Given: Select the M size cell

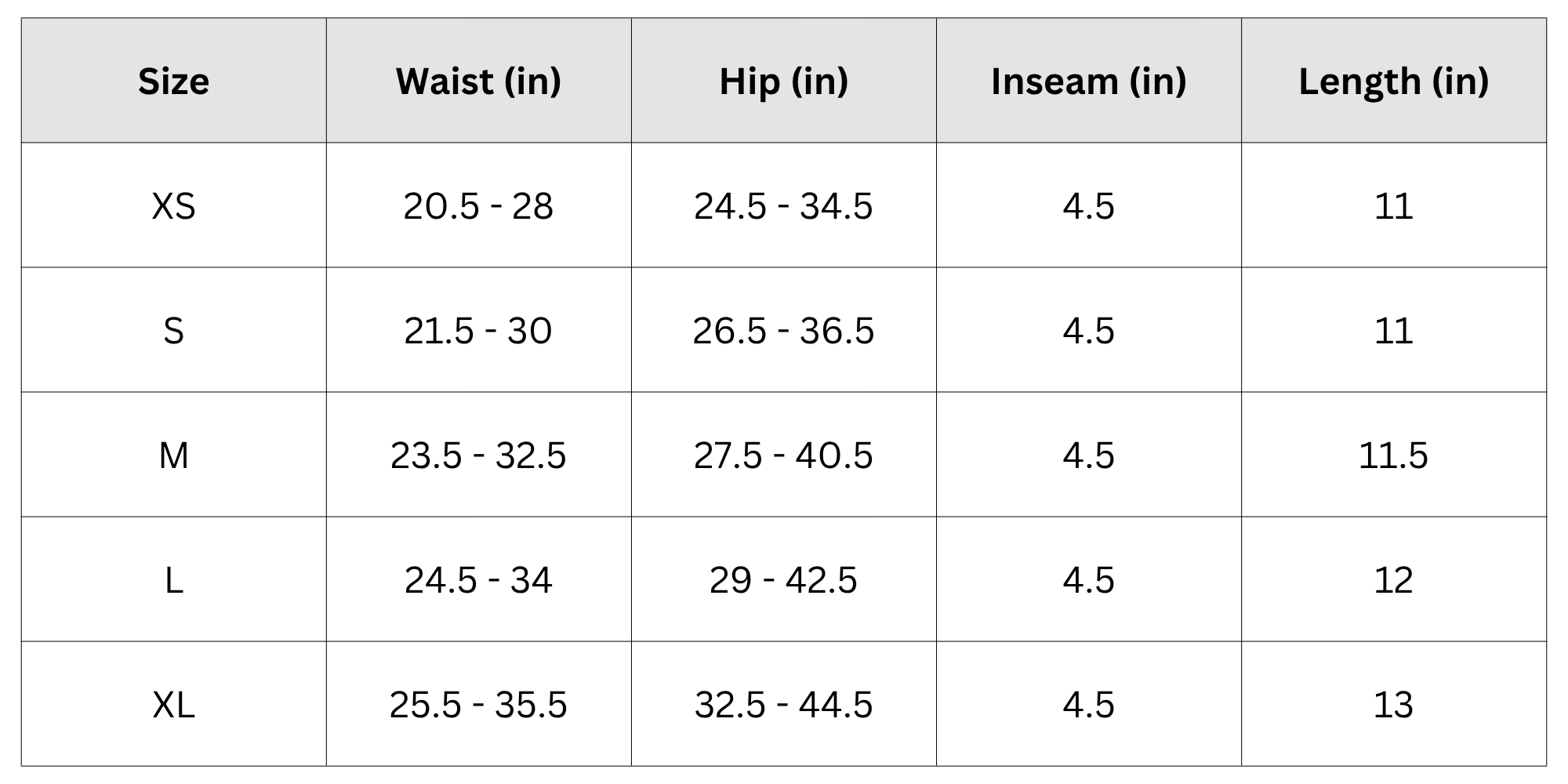Looking at the screenshot, I should click(x=173, y=456).
